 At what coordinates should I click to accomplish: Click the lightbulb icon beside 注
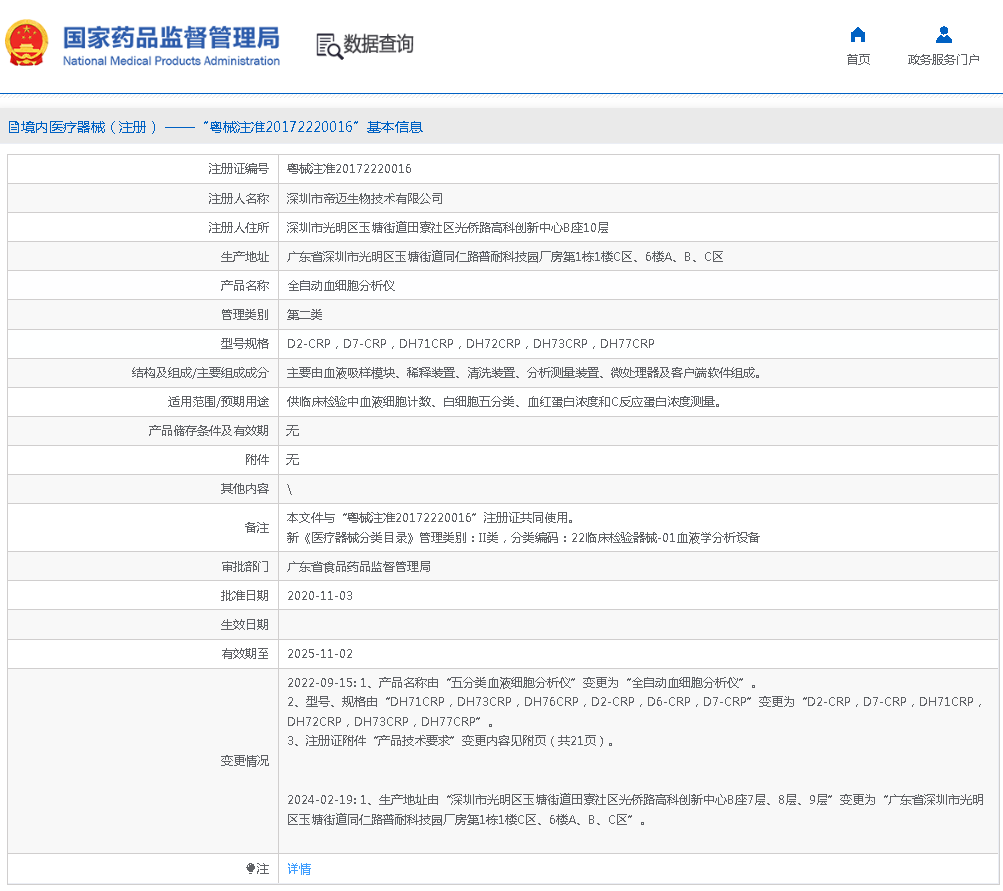(x=250, y=869)
